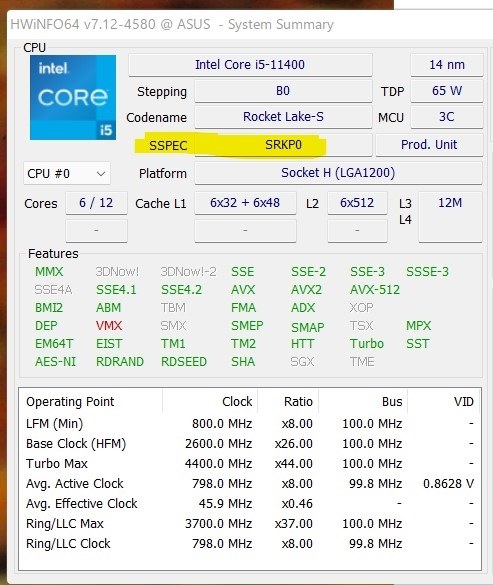Open the CPU #0 selector dropdown
493x585 pixels.
(67, 173)
